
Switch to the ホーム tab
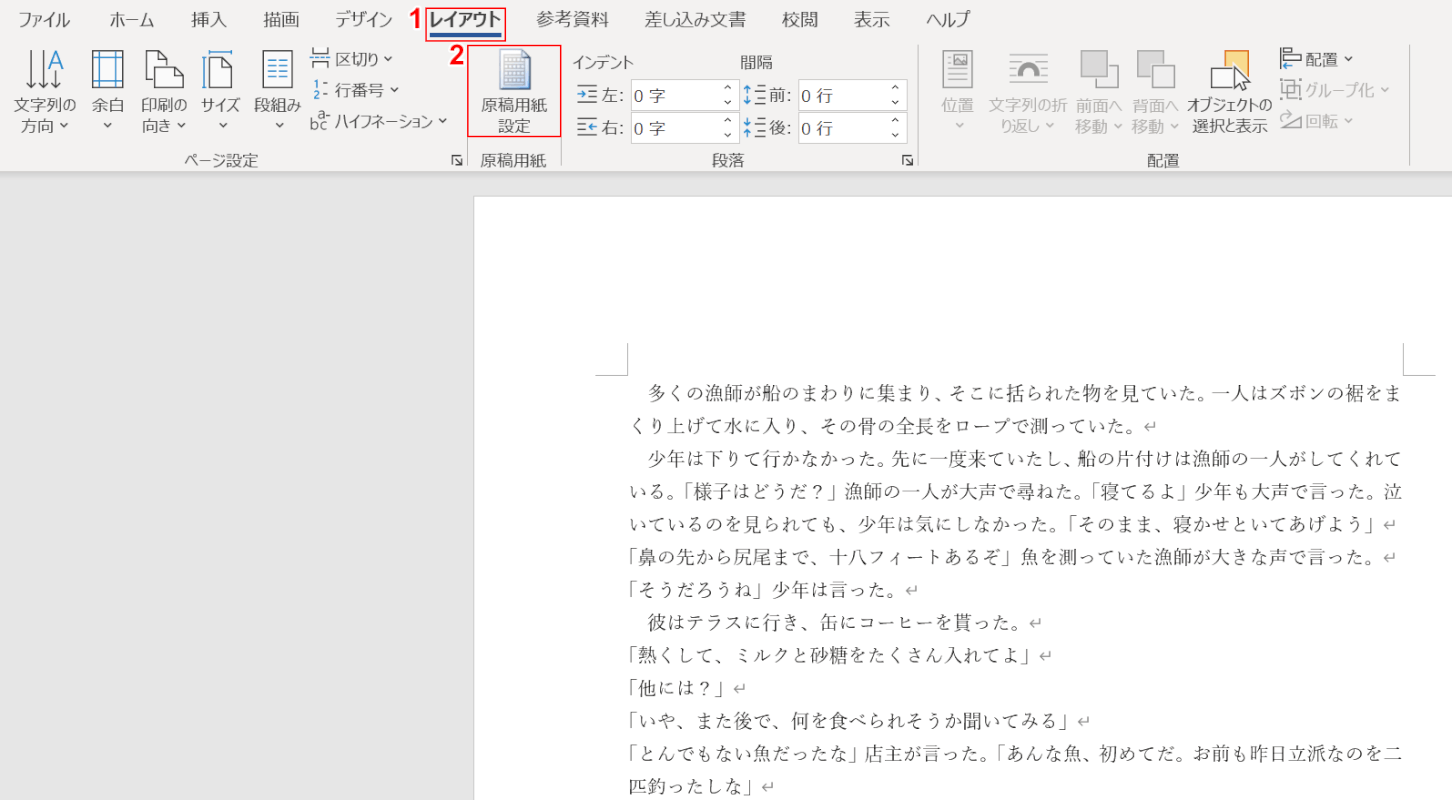tap(132, 20)
